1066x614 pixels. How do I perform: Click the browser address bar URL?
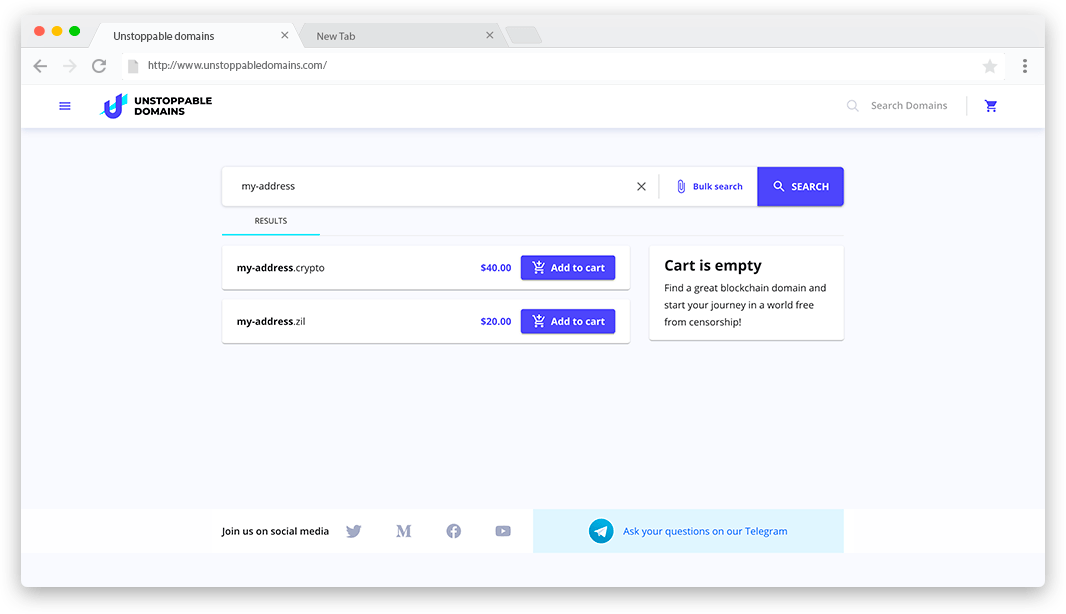point(237,65)
